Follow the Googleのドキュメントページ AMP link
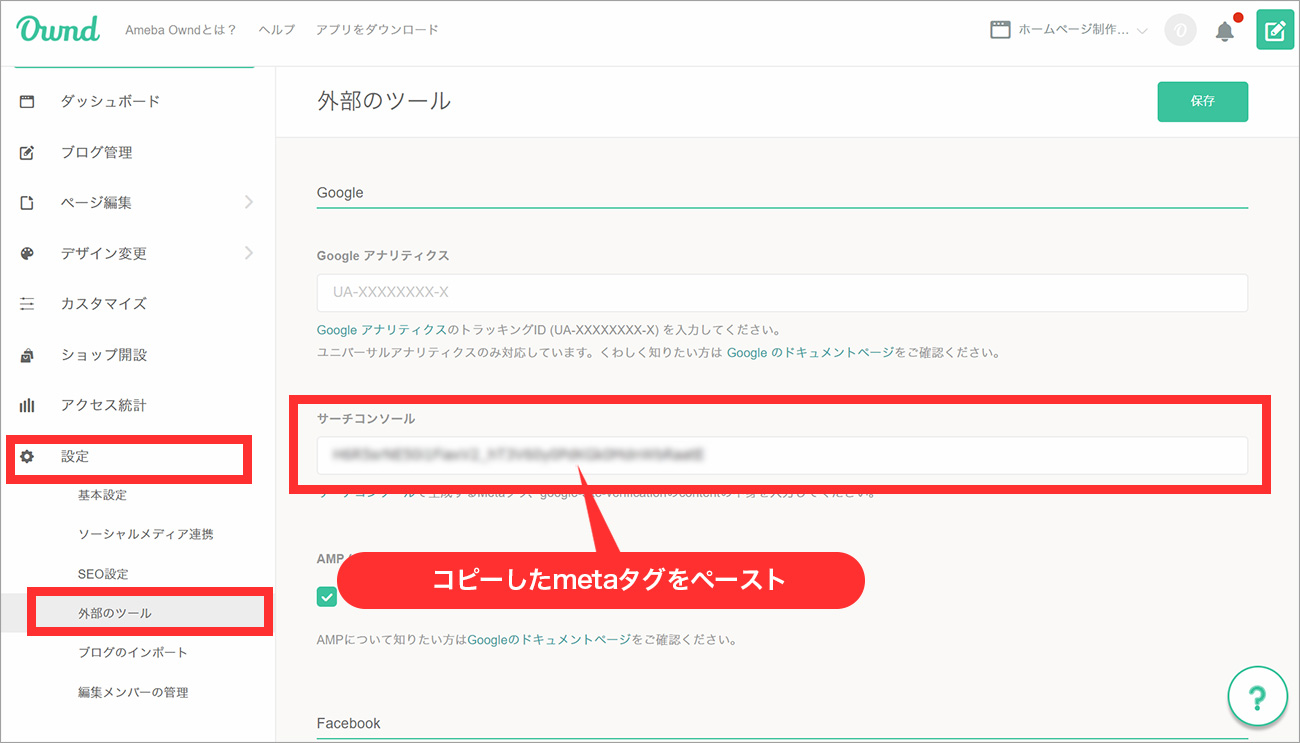The width and height of the screenshot is (1300, 743). pyautogui.click(x=549, y=639)
